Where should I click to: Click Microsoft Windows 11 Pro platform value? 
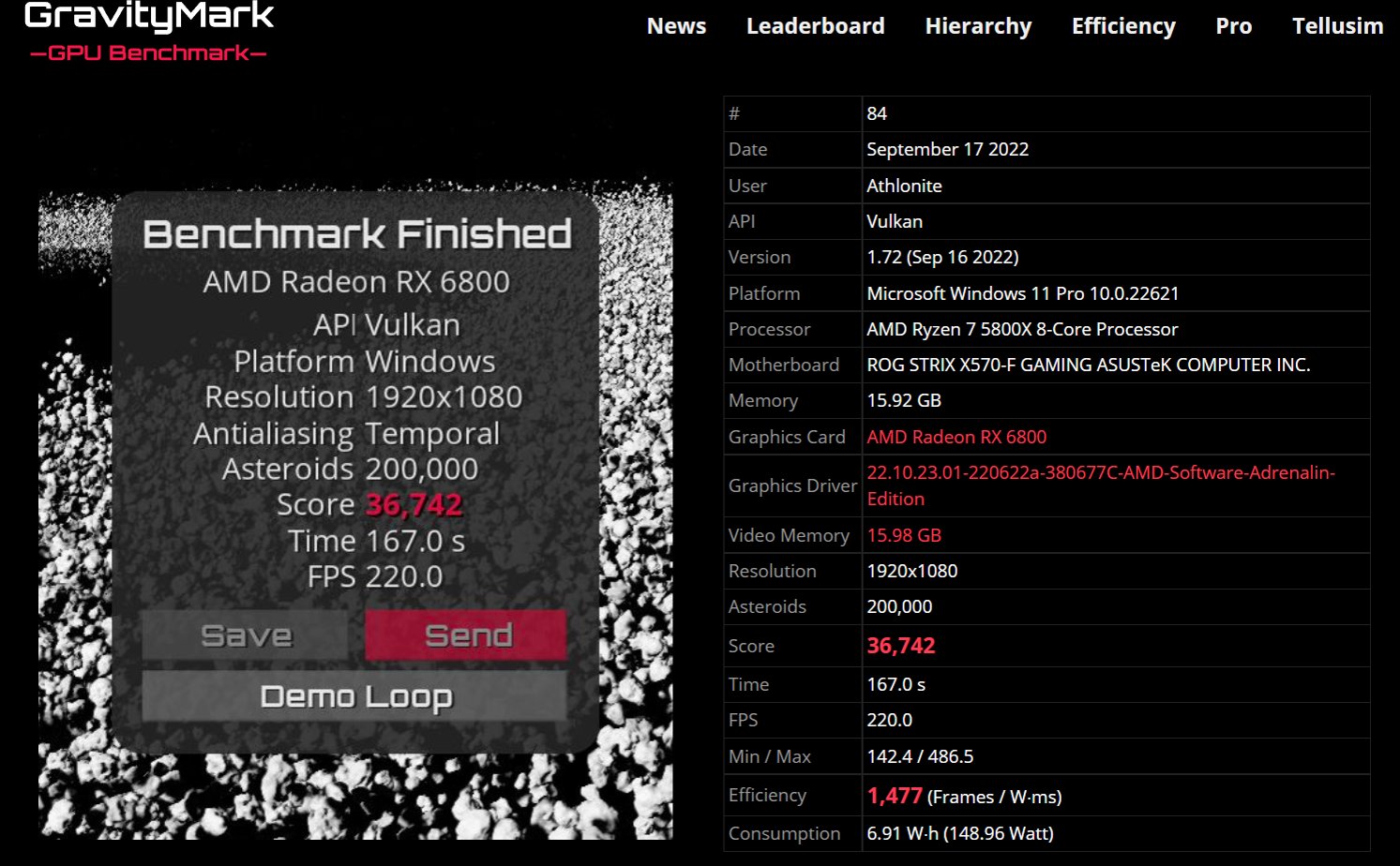1022,293
